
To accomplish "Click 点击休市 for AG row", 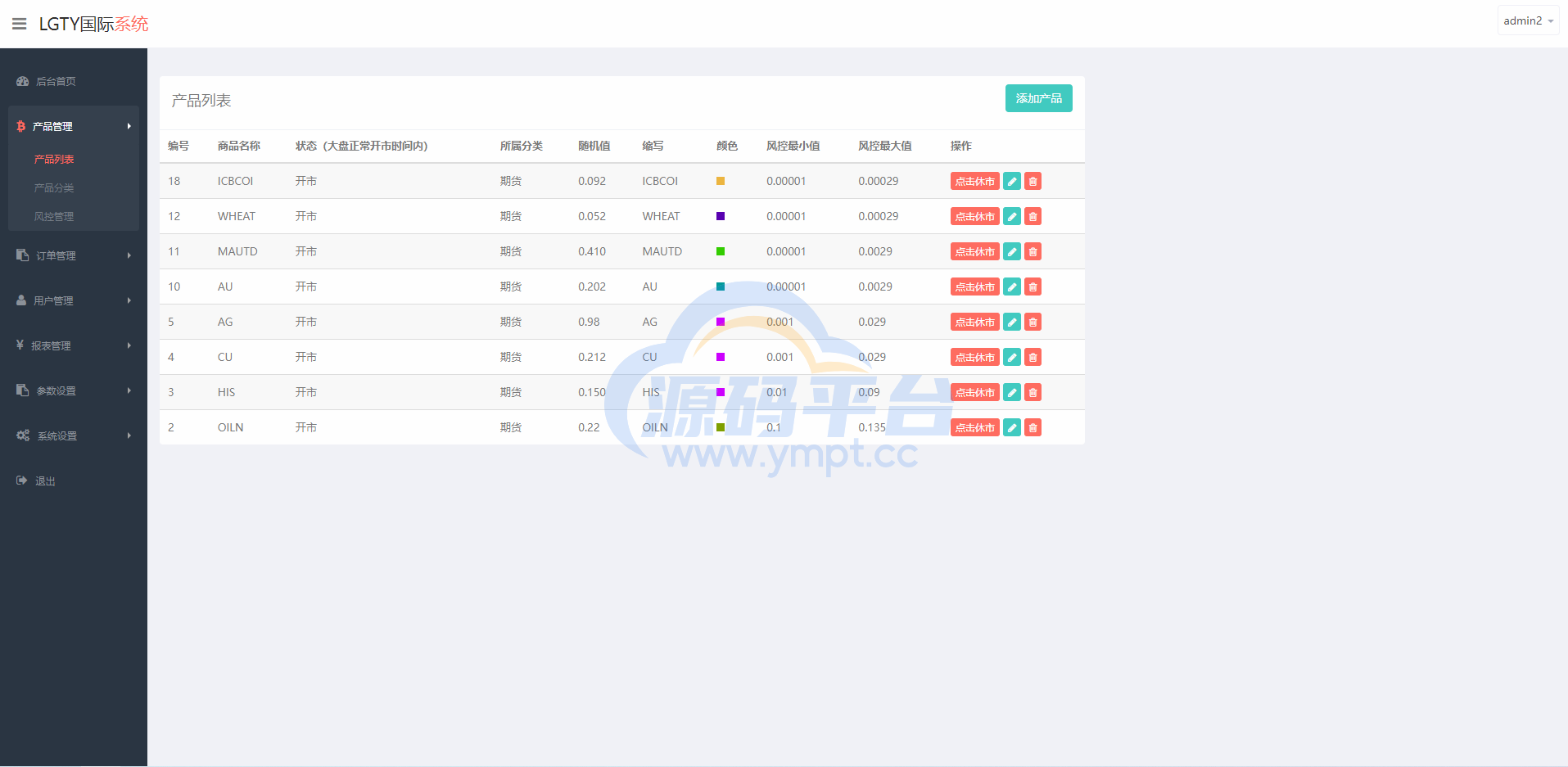I will click(974, 322).
